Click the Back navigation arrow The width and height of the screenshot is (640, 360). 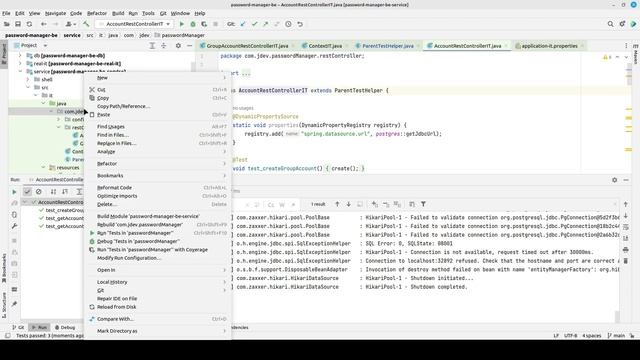[x=43, y=24]
